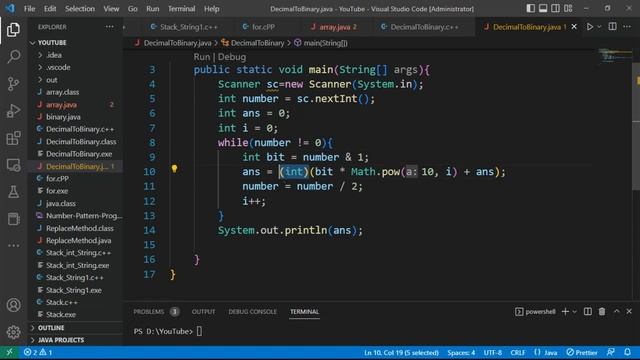
Task: Toggle bottom panel visibility
Action: pos(543,8)
